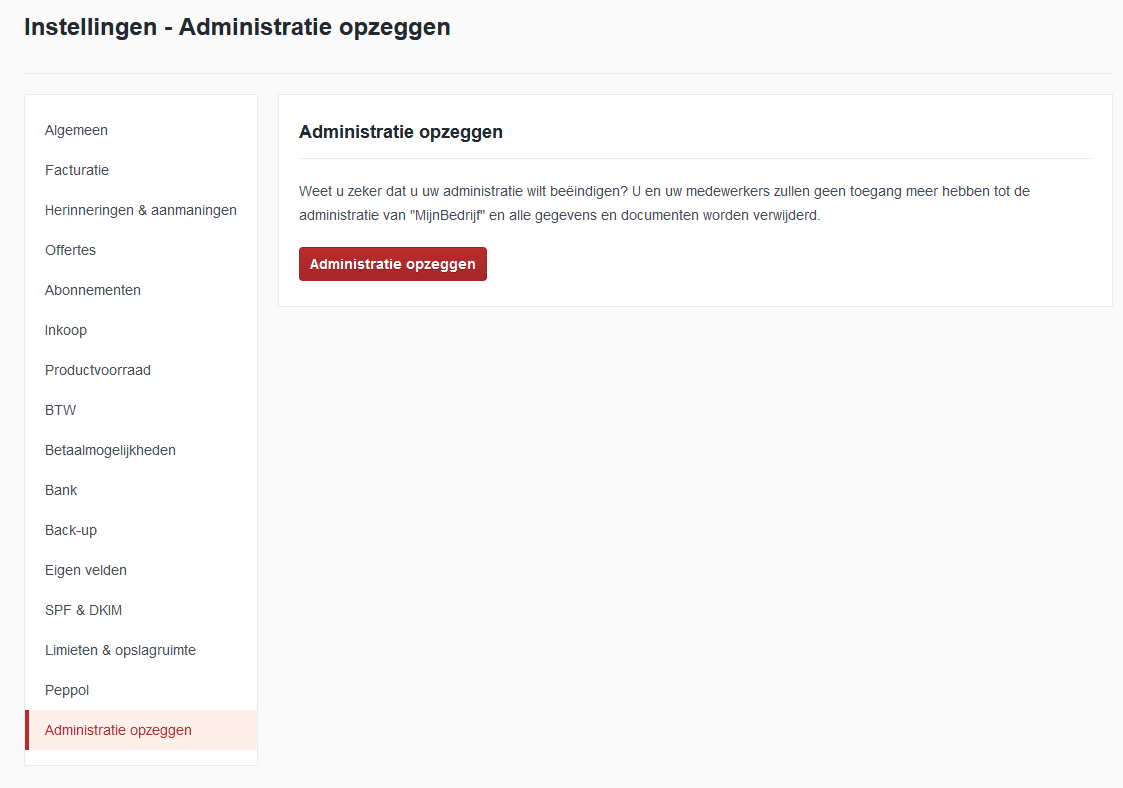This screenshot has width=1123, height=788.
Task: Select Peppol in settings menu
Action: click(67, 690)
